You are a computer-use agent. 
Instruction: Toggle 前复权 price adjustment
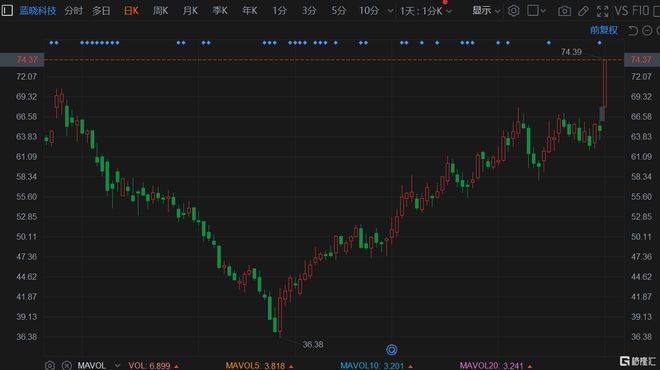coord(604,30)
